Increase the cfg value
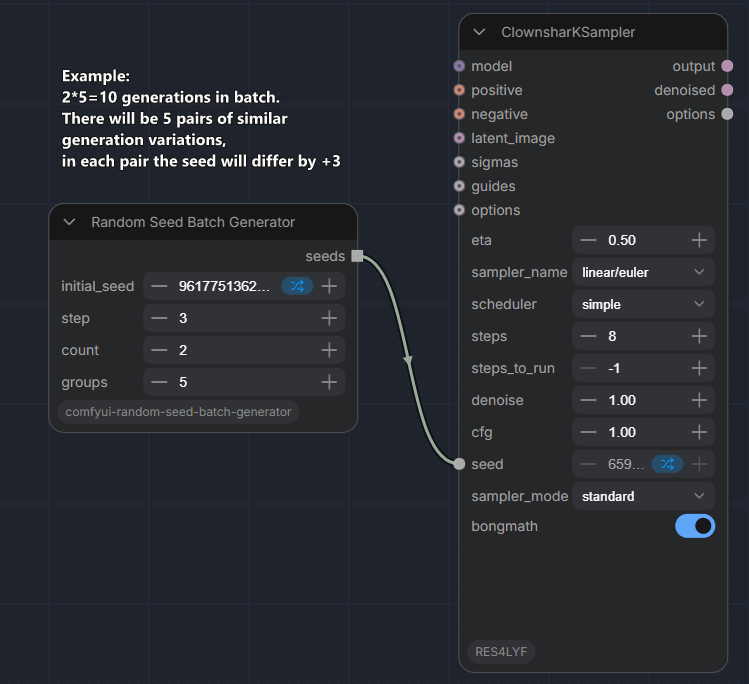This screenshot has width=749, height=684. pyautogui.click(x=699, y=432)
